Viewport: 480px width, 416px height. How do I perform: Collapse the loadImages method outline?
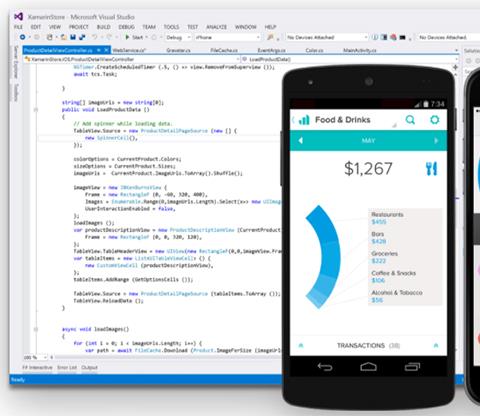pyautogui.click(x=36, y=329)
